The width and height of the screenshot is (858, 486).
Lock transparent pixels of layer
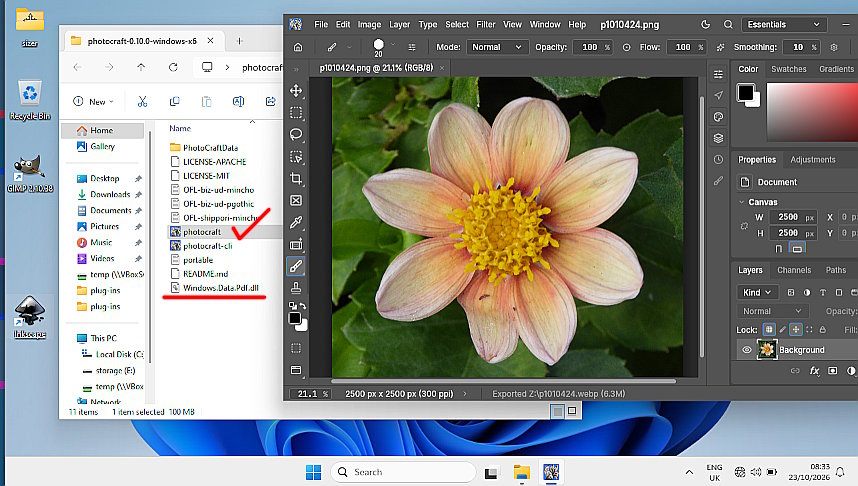click(x=769, y=329)
